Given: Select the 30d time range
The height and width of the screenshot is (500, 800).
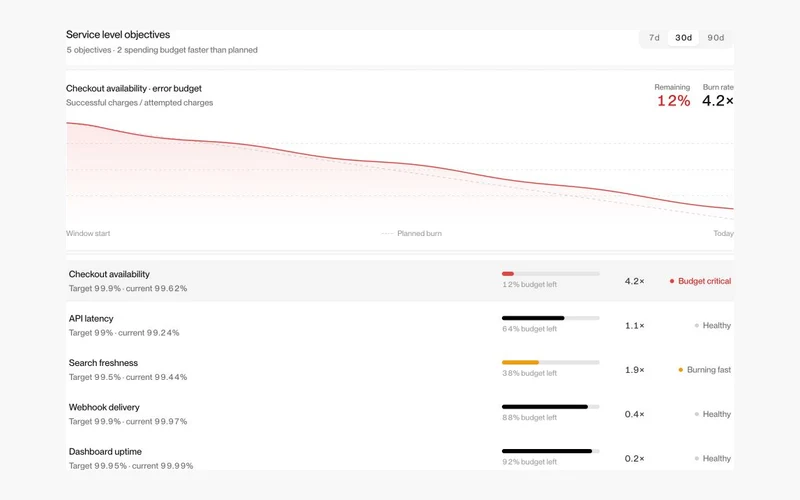Looking at the screenshot, I should pyautogui.click(x=683, y=38).
